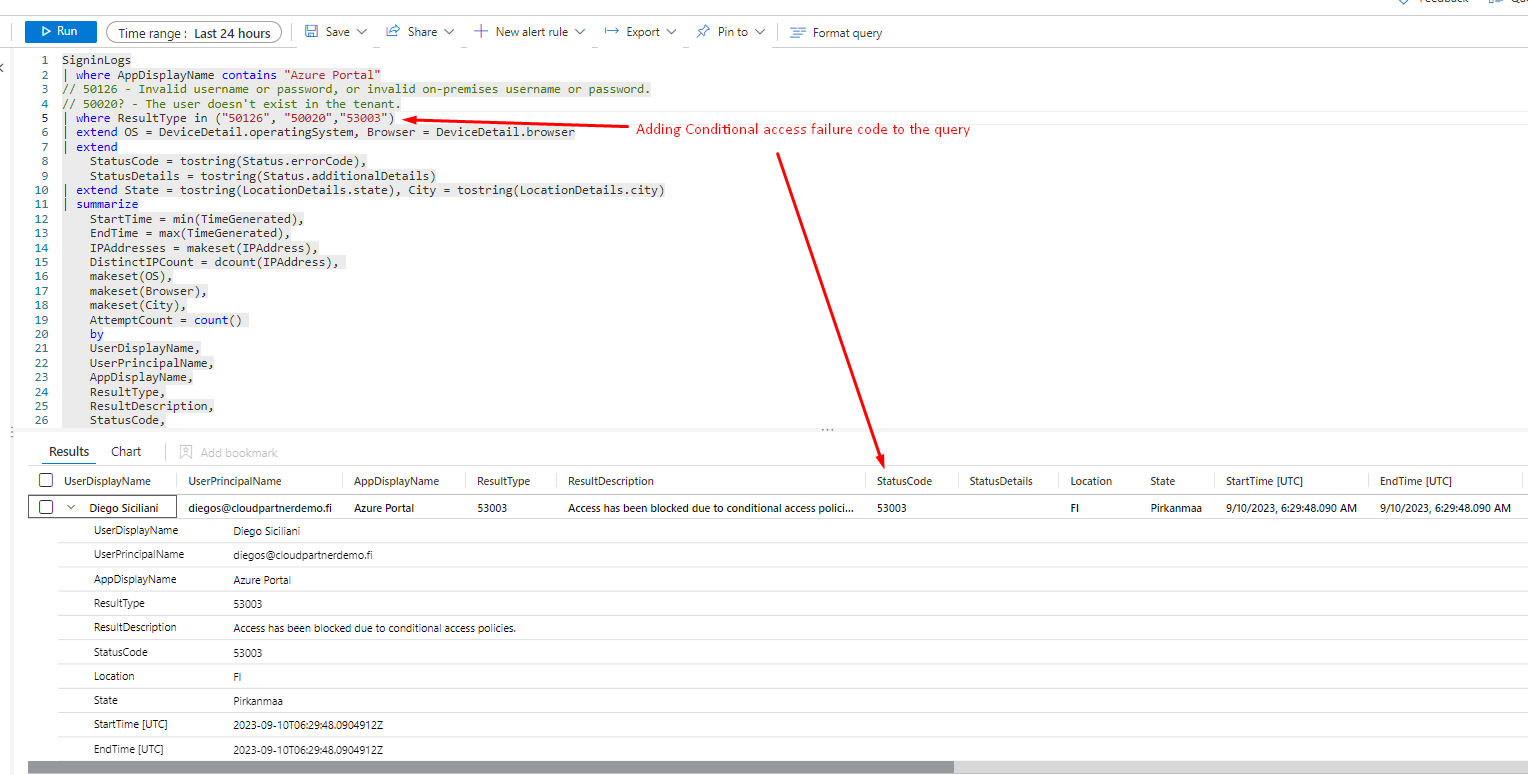This screenshot has height=775, width=1528.
Task: Click the plus icon for New alert rule
Action: point(481,32)
